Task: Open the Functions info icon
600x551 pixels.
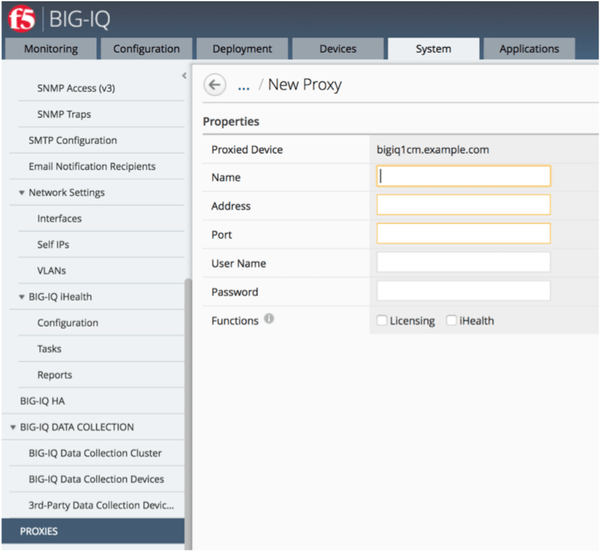Action: [x=269, y=318]
